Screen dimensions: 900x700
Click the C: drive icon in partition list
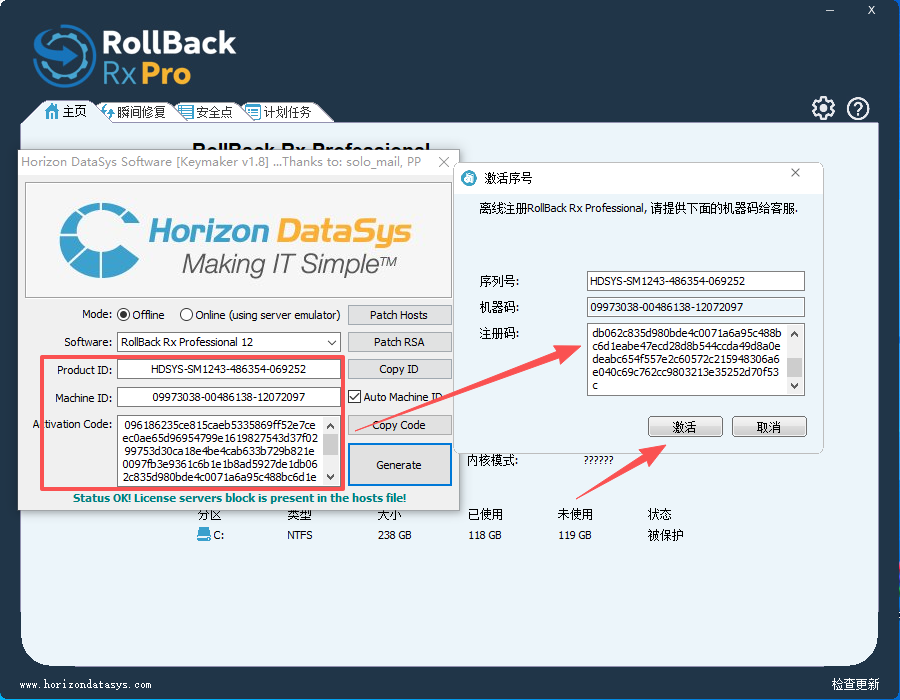[x=204, y=535]
